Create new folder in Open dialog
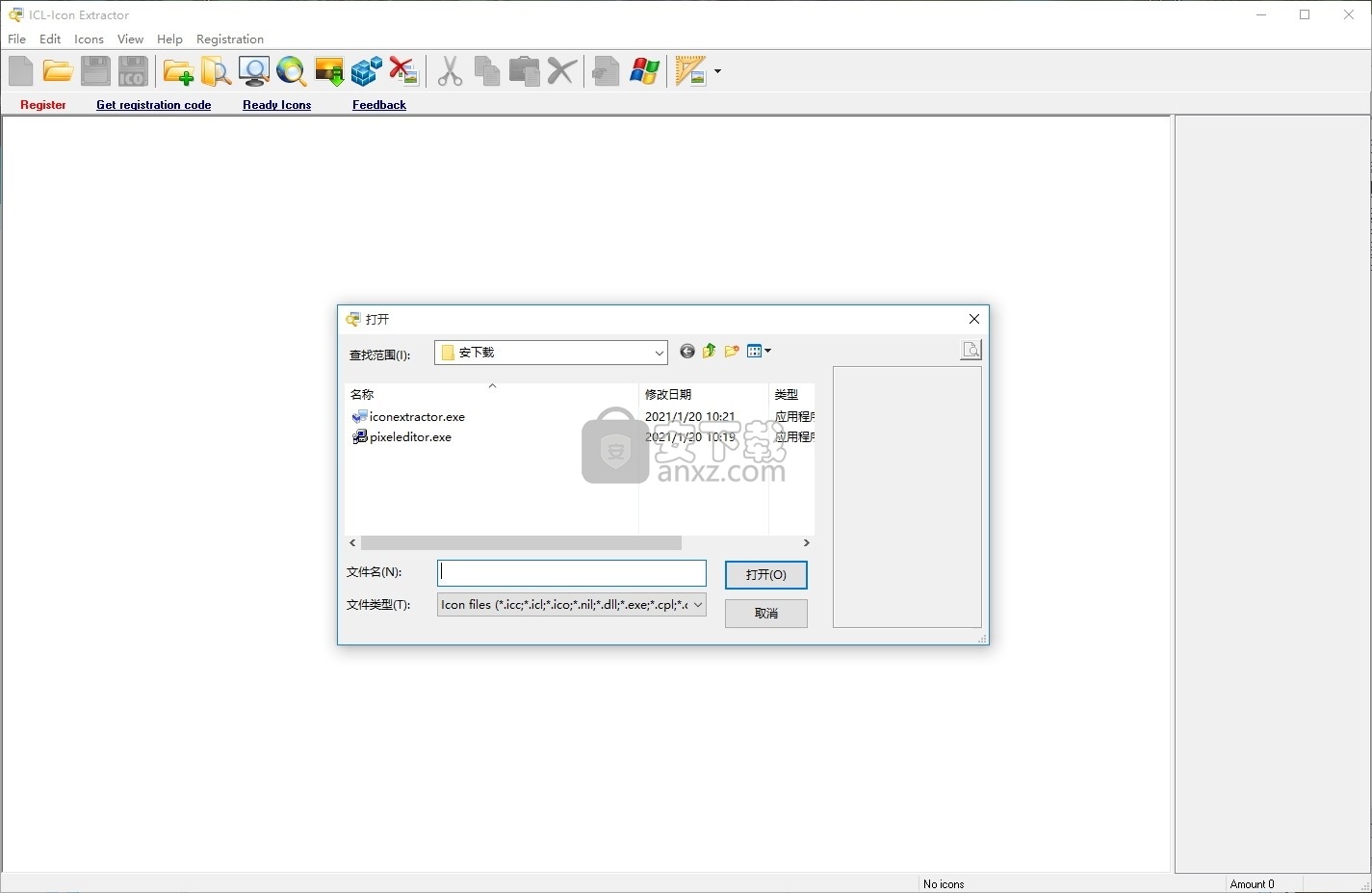1372x893 pixels. pyautogui.click(x=732, y=351)
